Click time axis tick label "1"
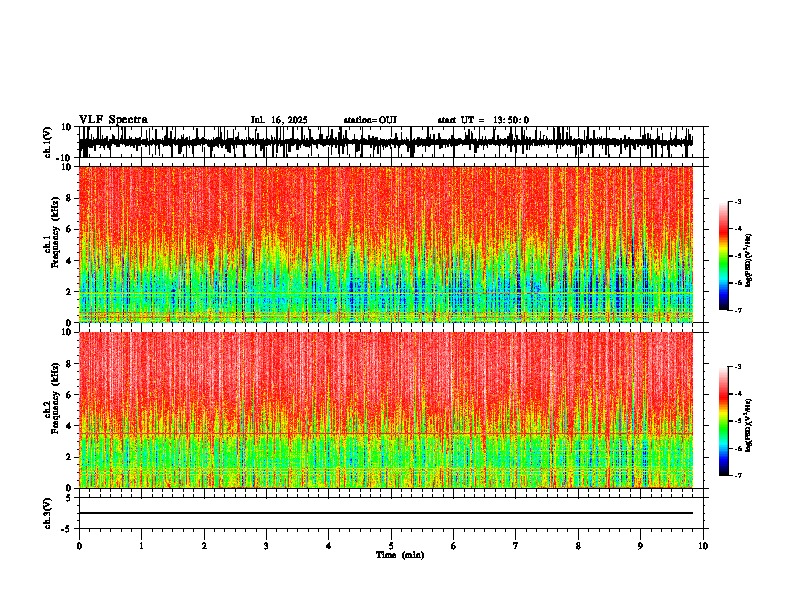The width and height of the screenshot is (792, 612). pyautogui.click(x=141, y=546)
